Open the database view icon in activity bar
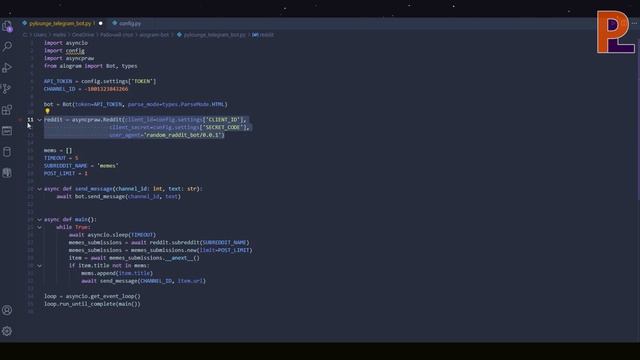The height and width of the screenshot is (360, 640). [x=7, y=152]
